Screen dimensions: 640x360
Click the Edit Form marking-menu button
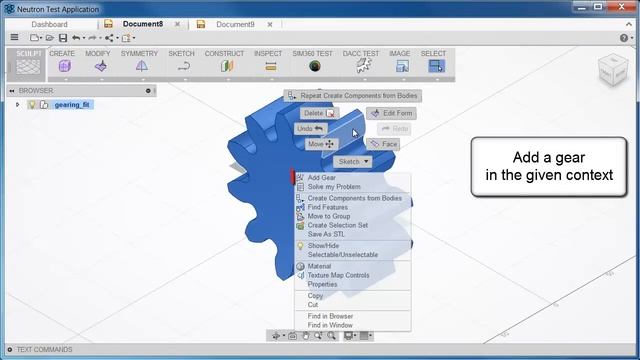pyautogui.click(x=391, y=113)
